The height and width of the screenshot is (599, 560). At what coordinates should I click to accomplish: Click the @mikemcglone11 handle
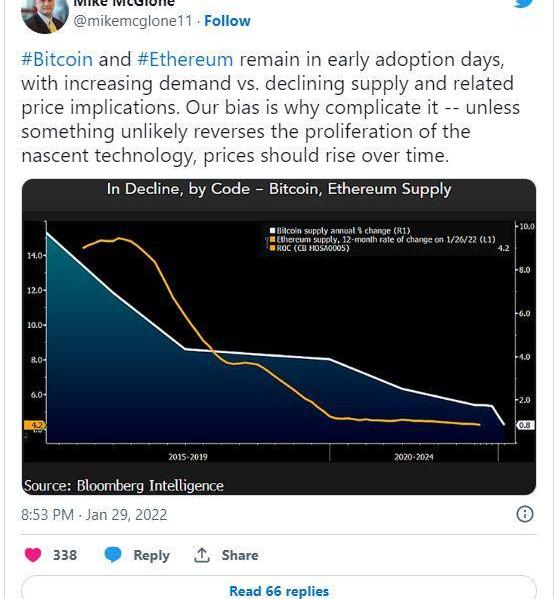[133, 21]
